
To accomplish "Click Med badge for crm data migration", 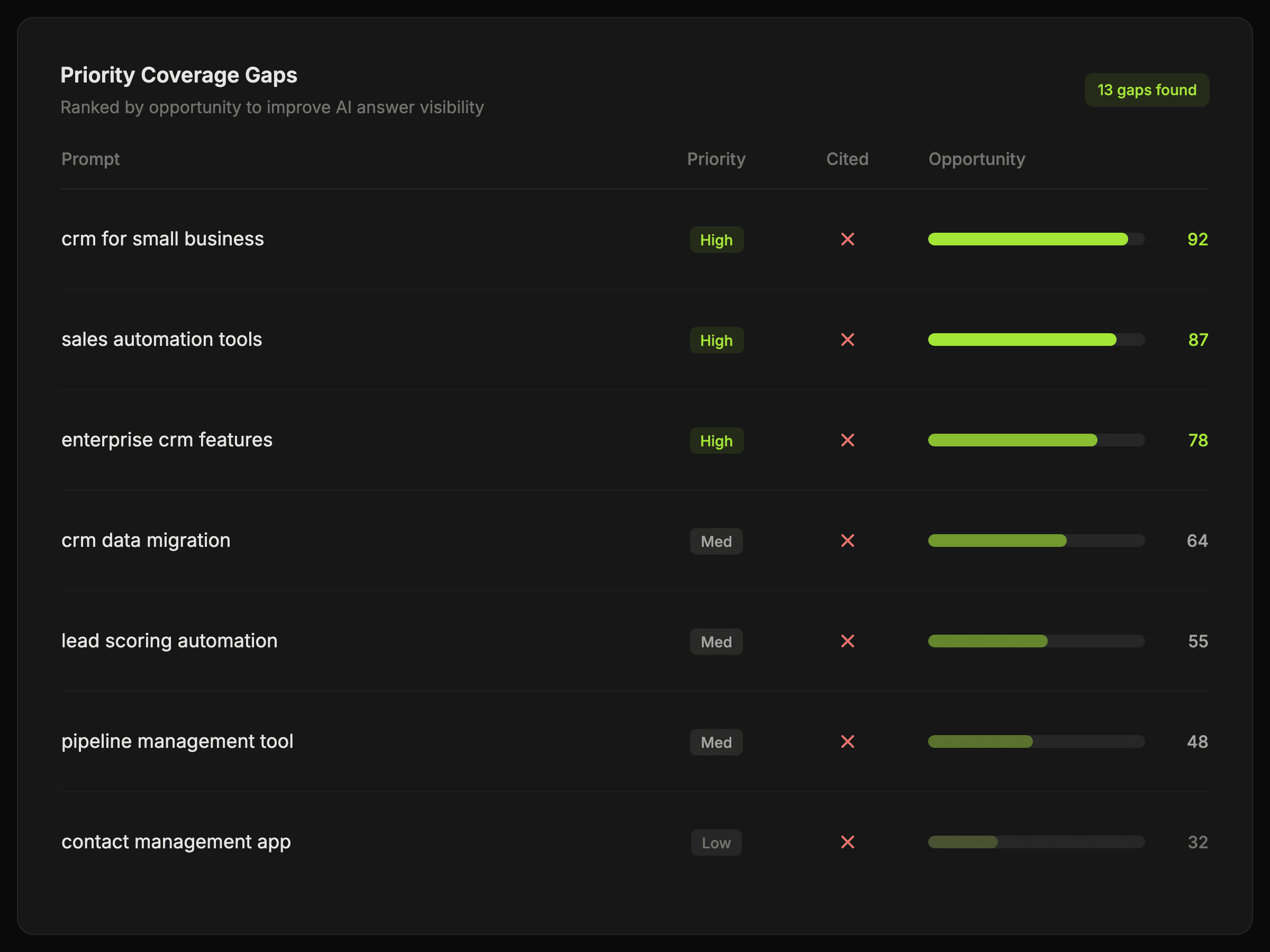I will pyautogui.click(x=716, y=541).
